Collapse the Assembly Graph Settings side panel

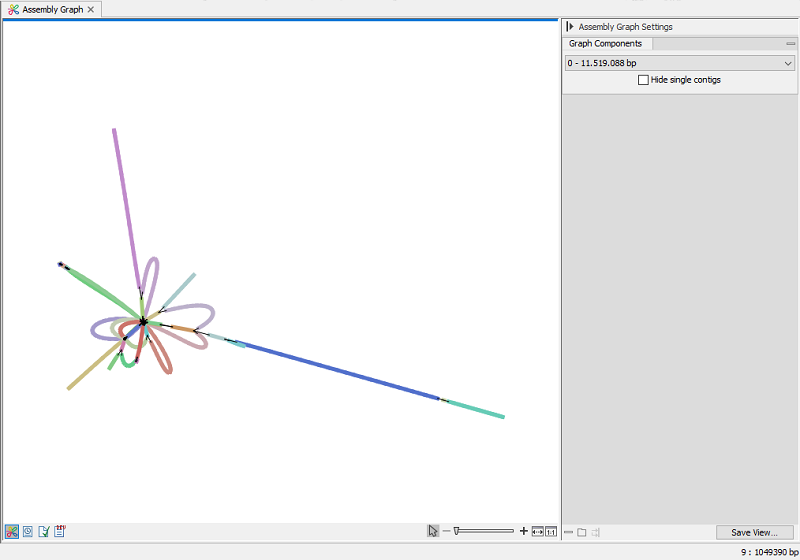pyautogui.click(x=569, y=27)
